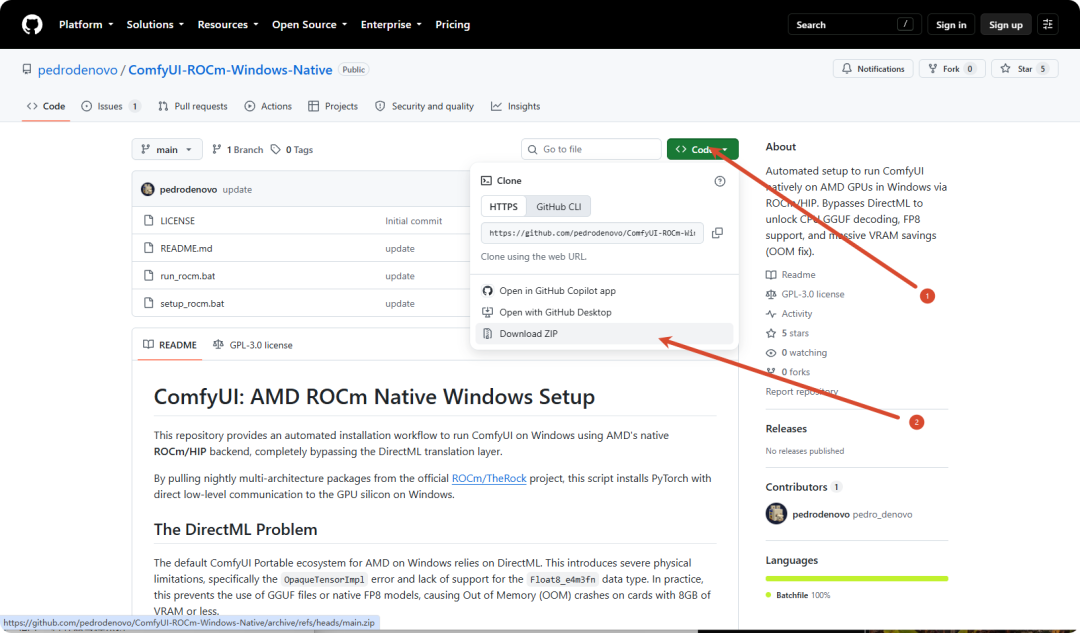
Task: Expand the Resources menu
Action: click(x=228, y=25)
